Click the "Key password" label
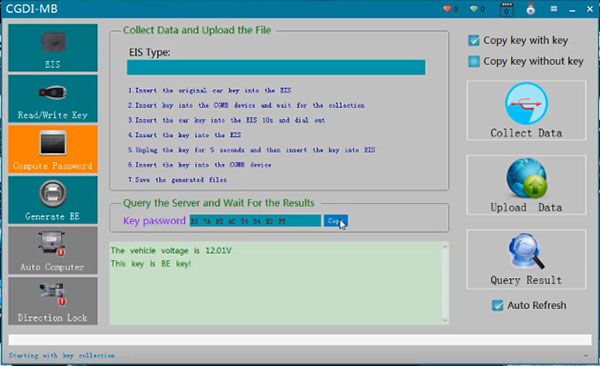 154,221
